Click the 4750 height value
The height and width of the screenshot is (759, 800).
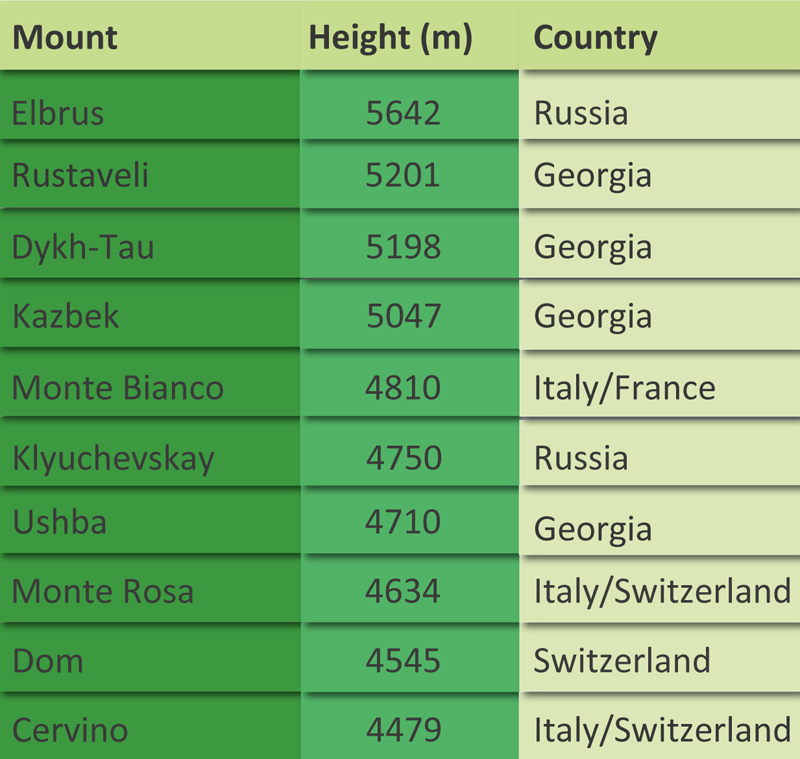coord(403,458)
